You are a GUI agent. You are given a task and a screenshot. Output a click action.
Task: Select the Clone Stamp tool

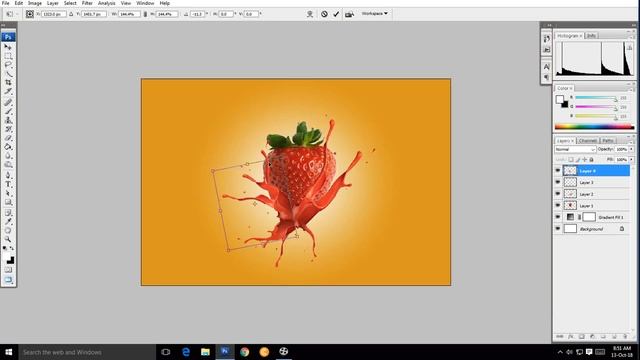point(8,120)
